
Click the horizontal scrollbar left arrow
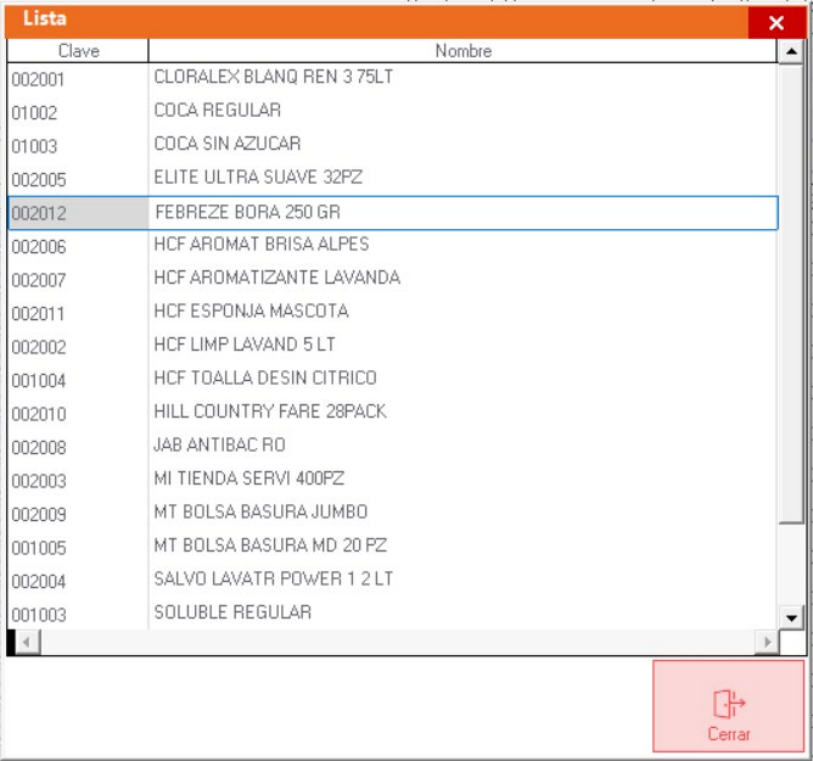(27, 642)
